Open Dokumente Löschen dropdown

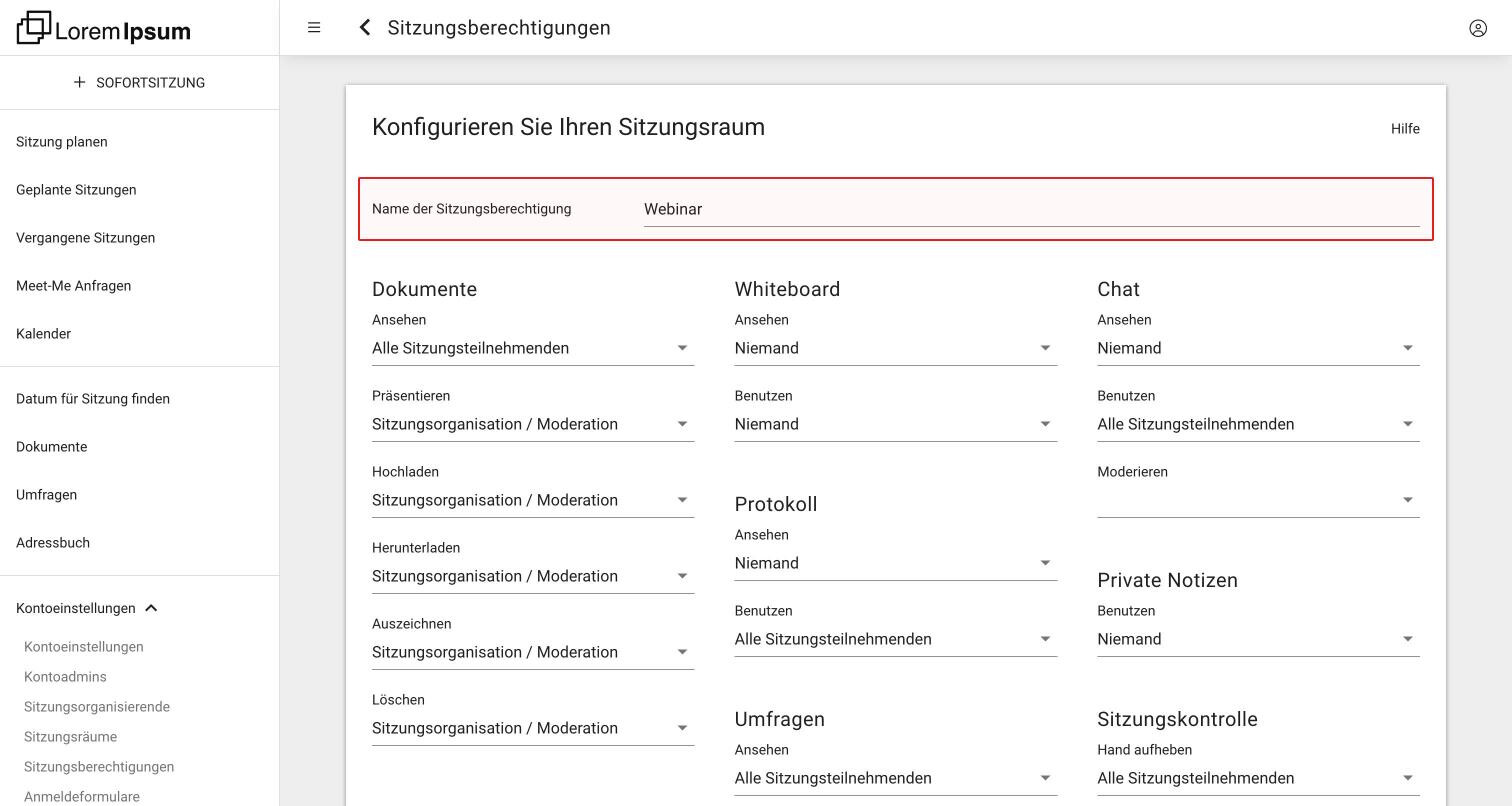pos(533,728)
